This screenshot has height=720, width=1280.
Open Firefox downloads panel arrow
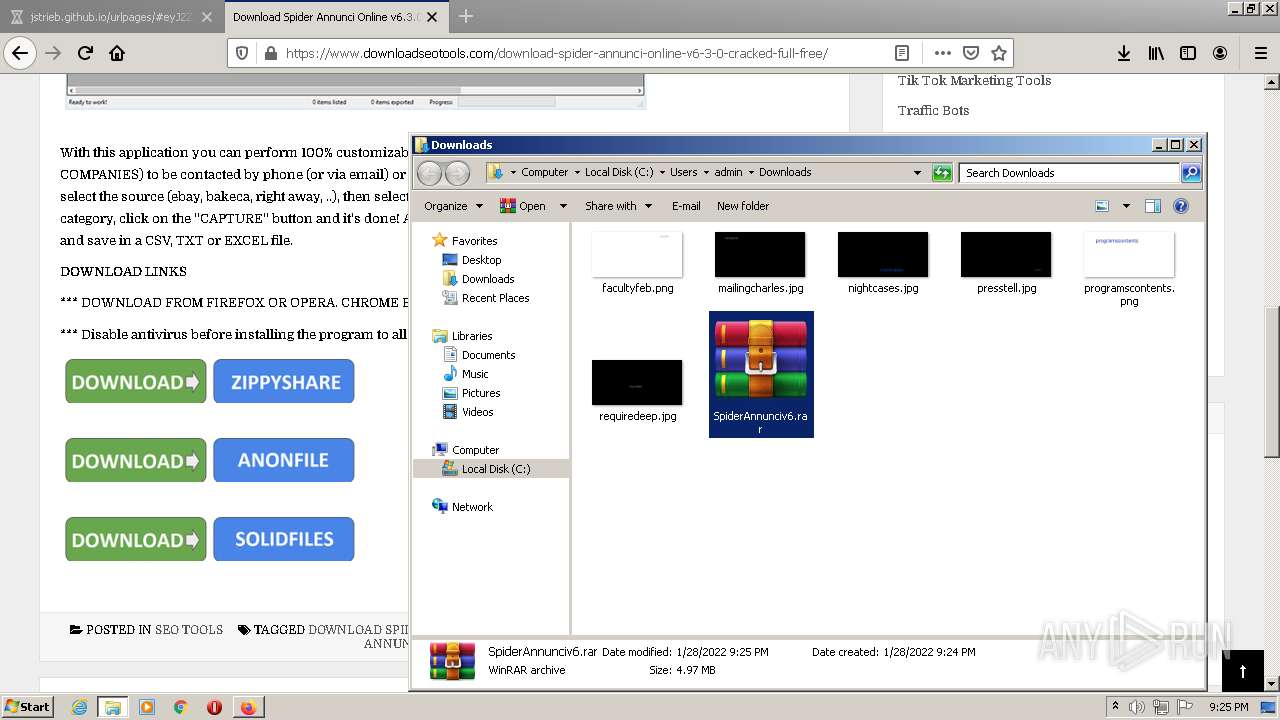[1124, 53]
